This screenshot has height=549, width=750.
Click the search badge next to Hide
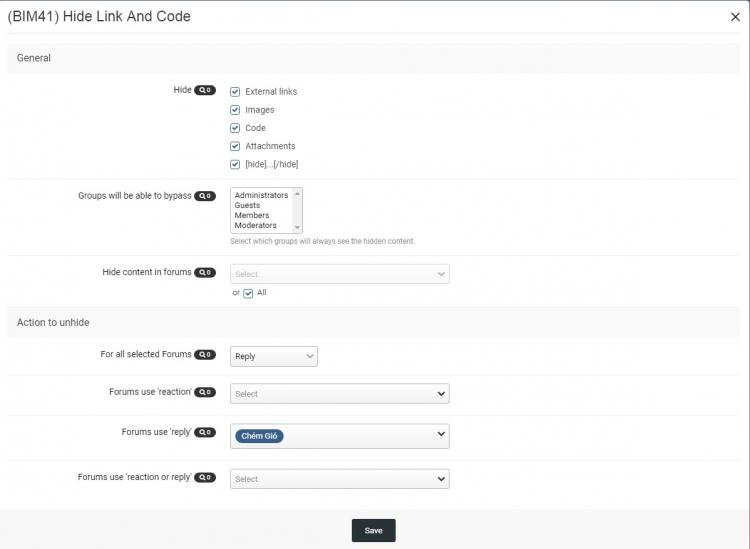(205, 90)
